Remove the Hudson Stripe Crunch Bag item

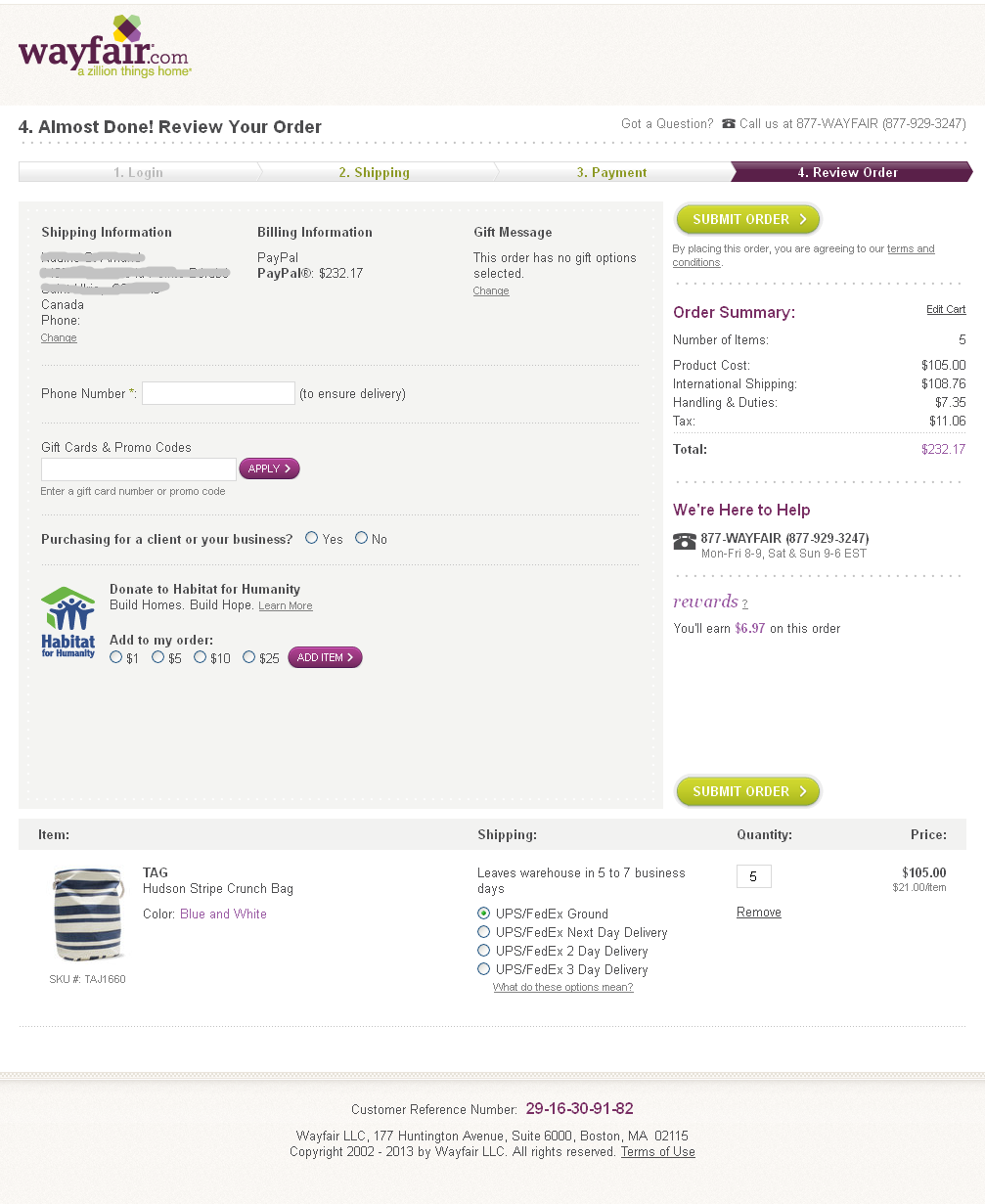(x=759, y=913)
